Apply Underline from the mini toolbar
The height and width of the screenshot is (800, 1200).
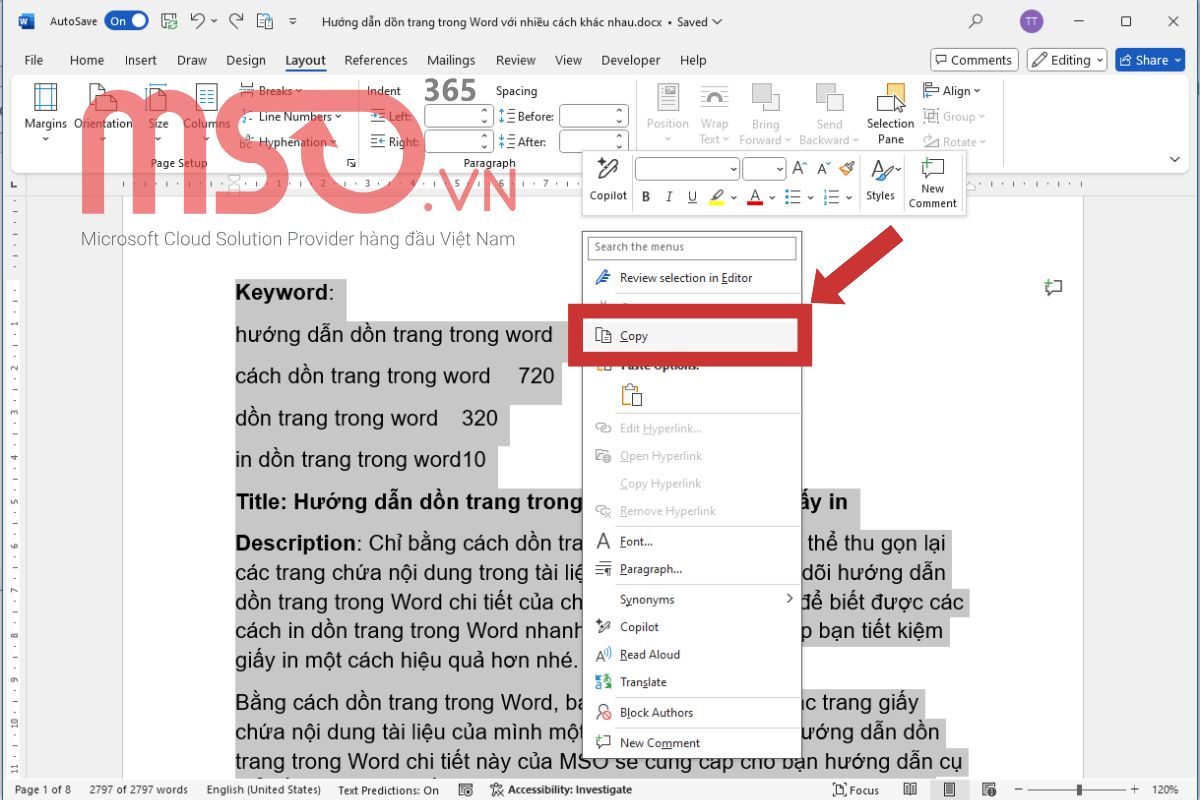pyautogui.click(x=691, y=197)
